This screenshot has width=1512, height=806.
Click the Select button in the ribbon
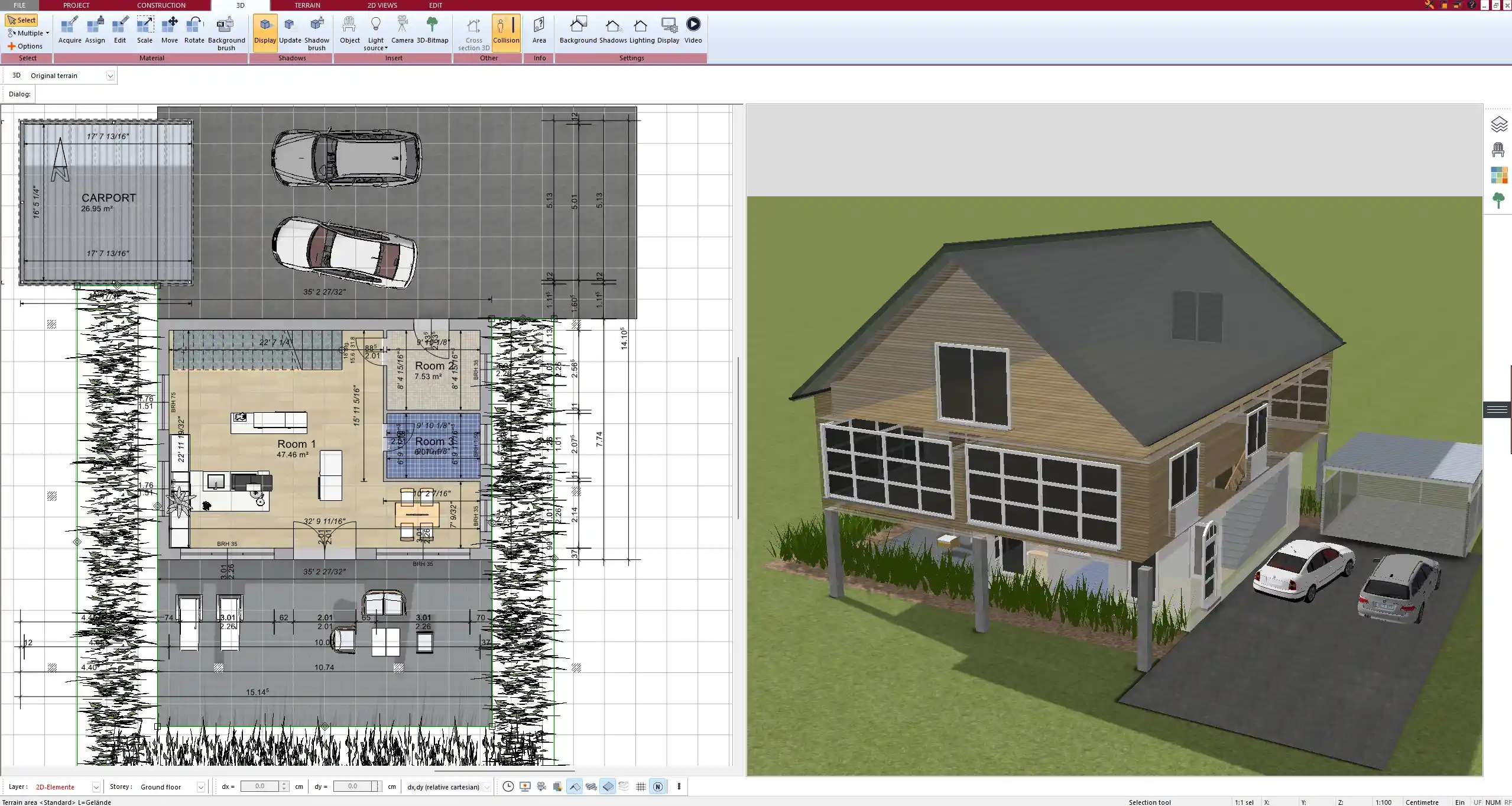click(22, 20)
